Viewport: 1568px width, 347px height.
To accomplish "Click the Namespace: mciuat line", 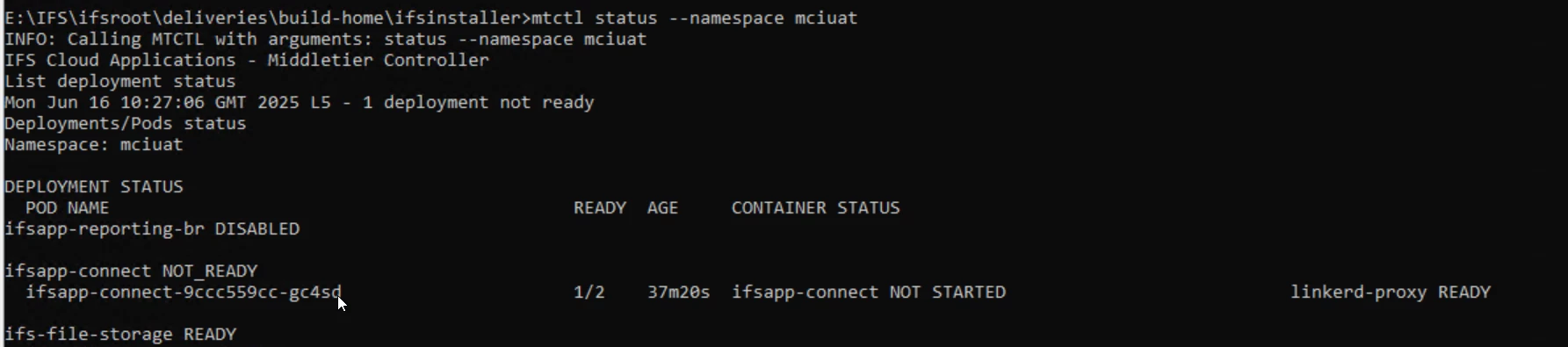I will point(94,144).
